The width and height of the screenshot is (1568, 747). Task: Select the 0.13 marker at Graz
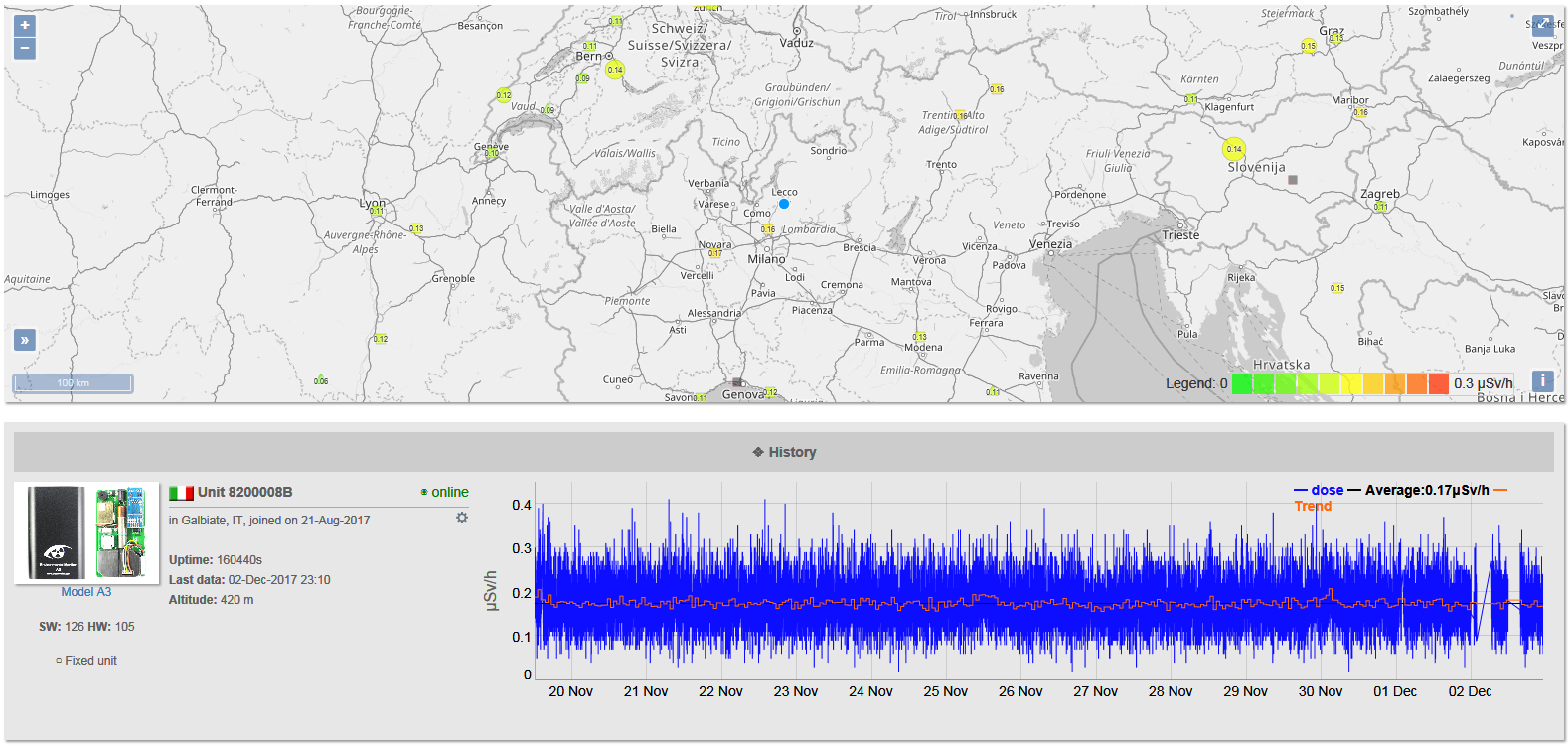(x=1335, y=38)
